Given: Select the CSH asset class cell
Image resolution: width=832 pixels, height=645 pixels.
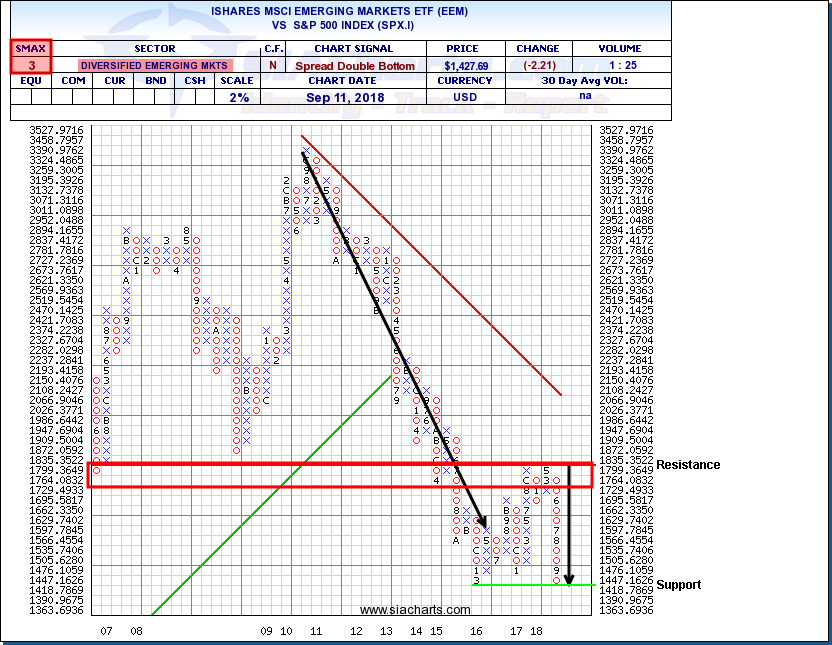Looking at the screenshot, I should click(197, 81).
